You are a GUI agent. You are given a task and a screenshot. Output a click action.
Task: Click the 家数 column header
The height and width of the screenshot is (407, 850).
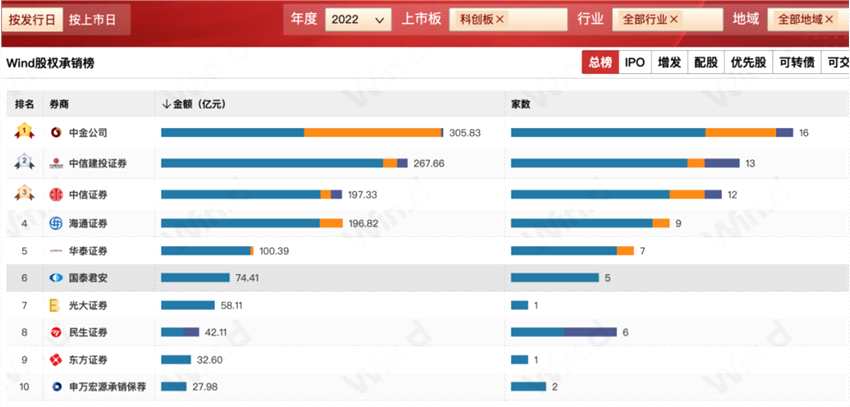[x=520, y=105]
